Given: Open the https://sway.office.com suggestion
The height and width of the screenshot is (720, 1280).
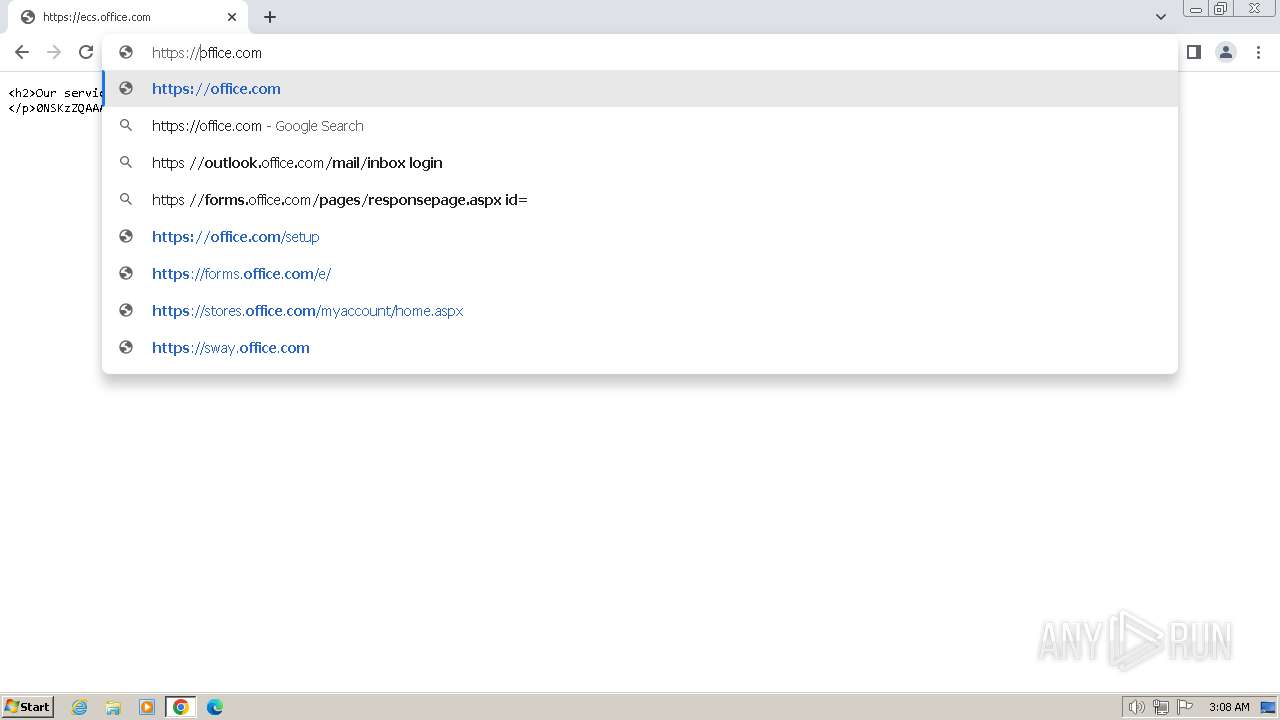Looking at the screenshot, I should (x=640, y=348).
